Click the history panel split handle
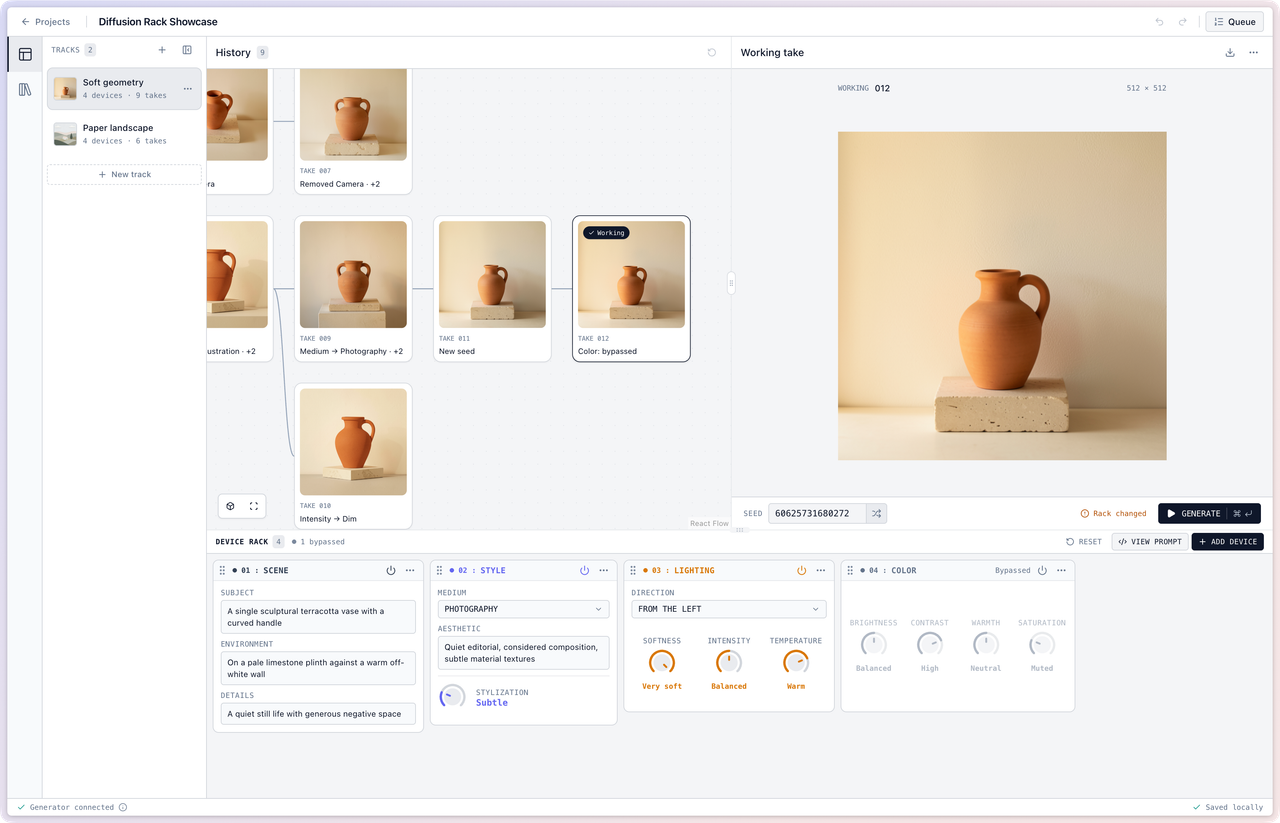The height and width of the screenshot is (823, 1280). click(x=731, y=283)
